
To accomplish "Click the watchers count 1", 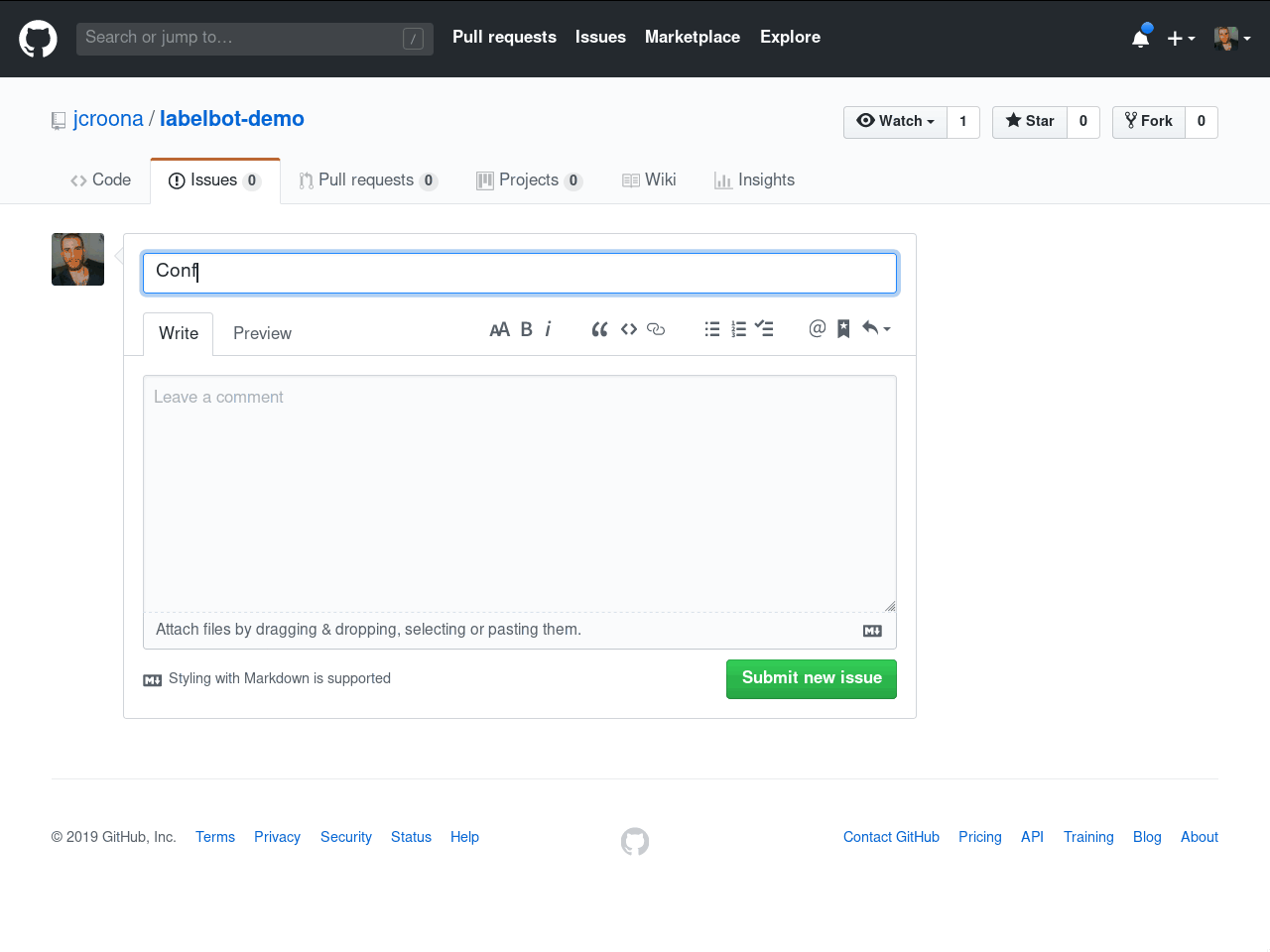I will click(x=963, y=122).
